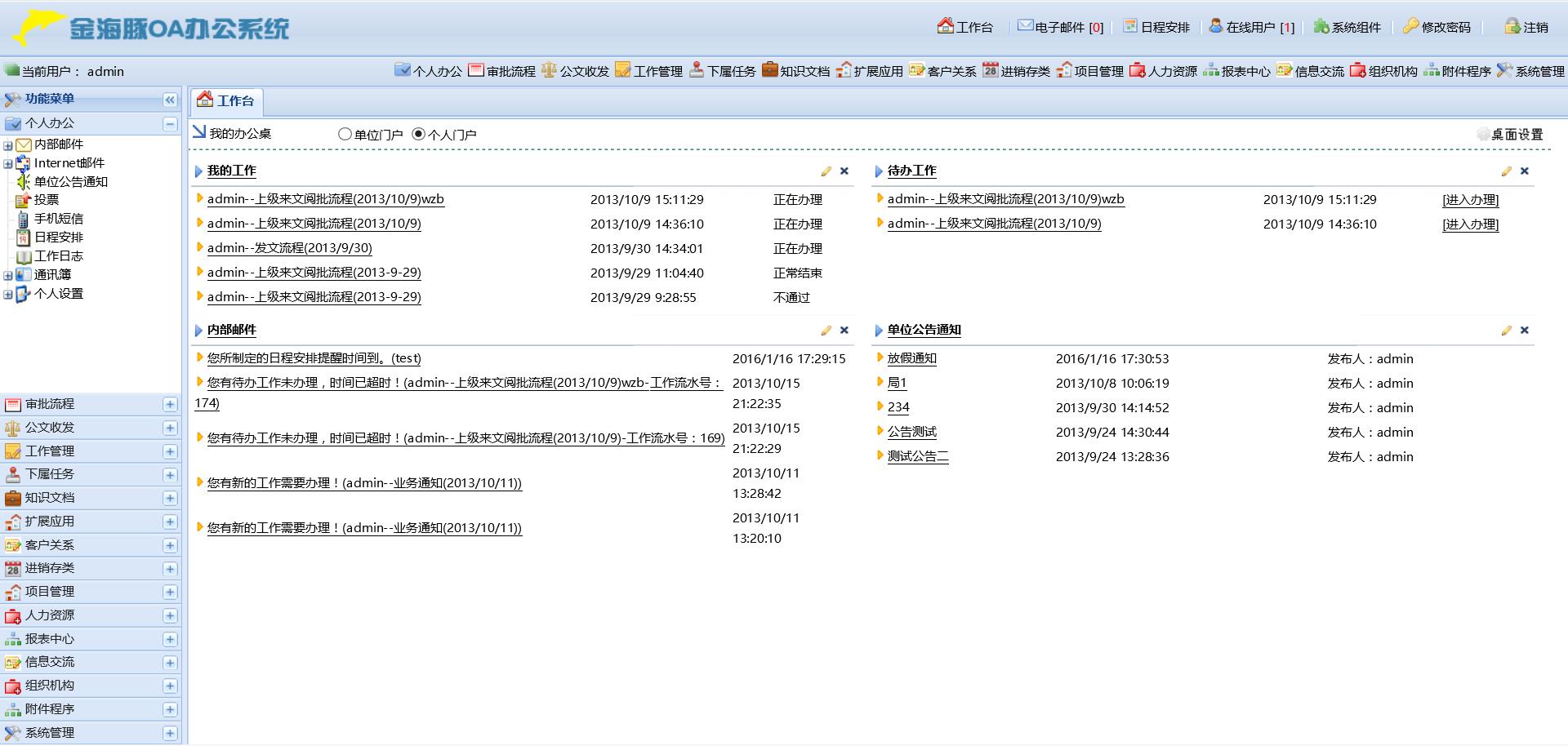The height and width of the screenshot is (746, 1568).
Task: Open the 放假通知 announcement link
Action: 911,358
